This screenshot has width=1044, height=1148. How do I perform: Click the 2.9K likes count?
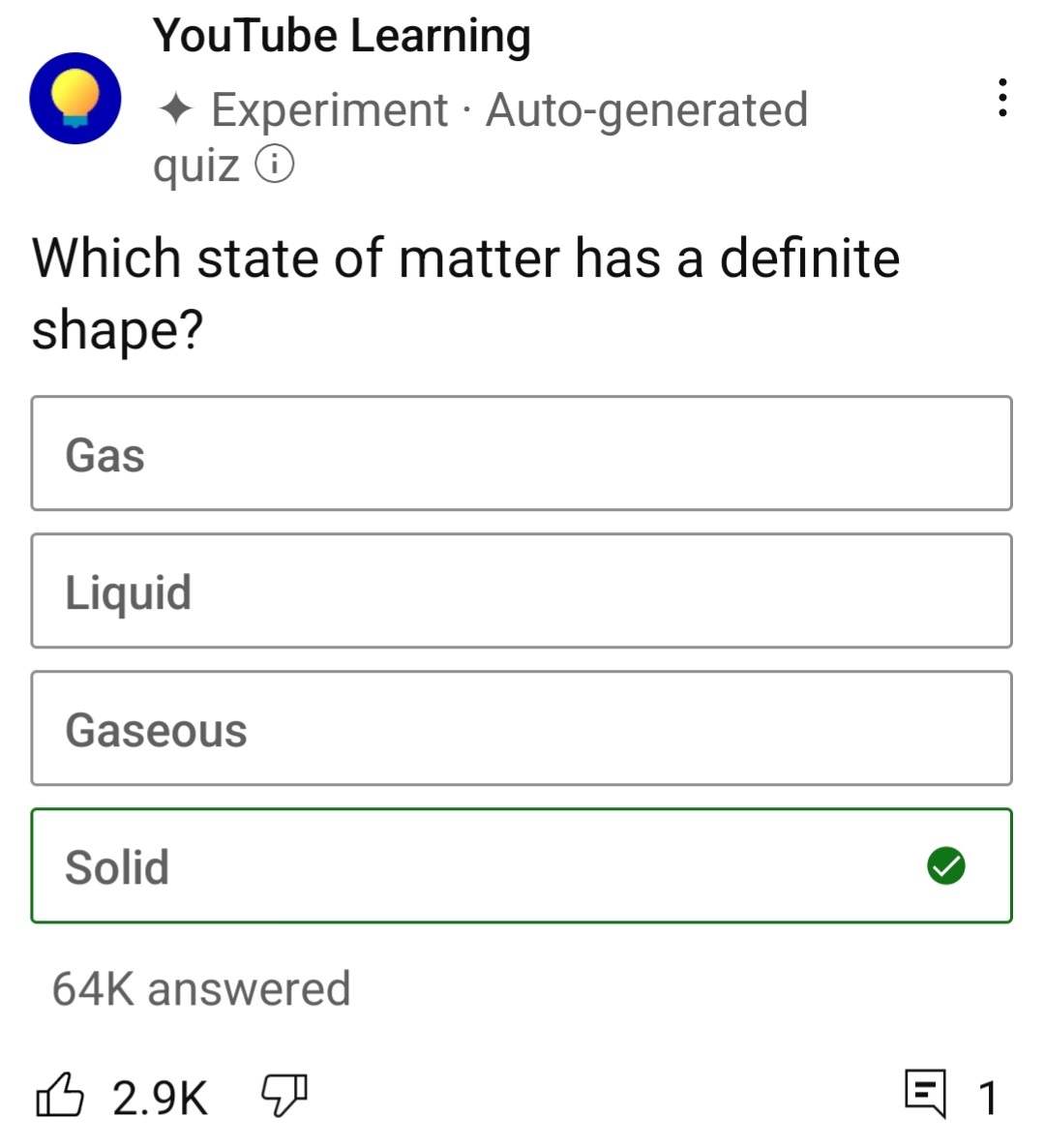click(x=160, y=1098)
